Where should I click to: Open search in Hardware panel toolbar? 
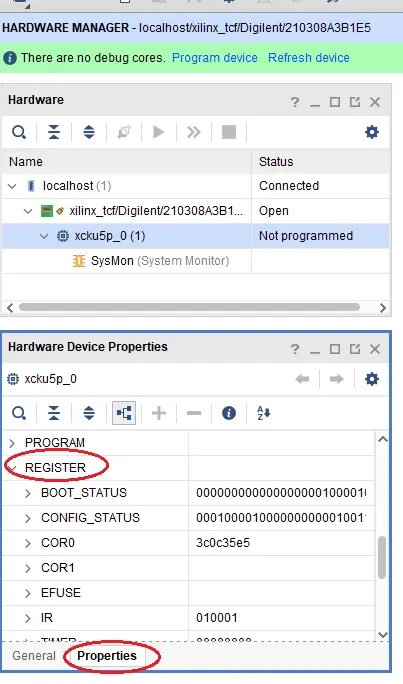(19, 132)
